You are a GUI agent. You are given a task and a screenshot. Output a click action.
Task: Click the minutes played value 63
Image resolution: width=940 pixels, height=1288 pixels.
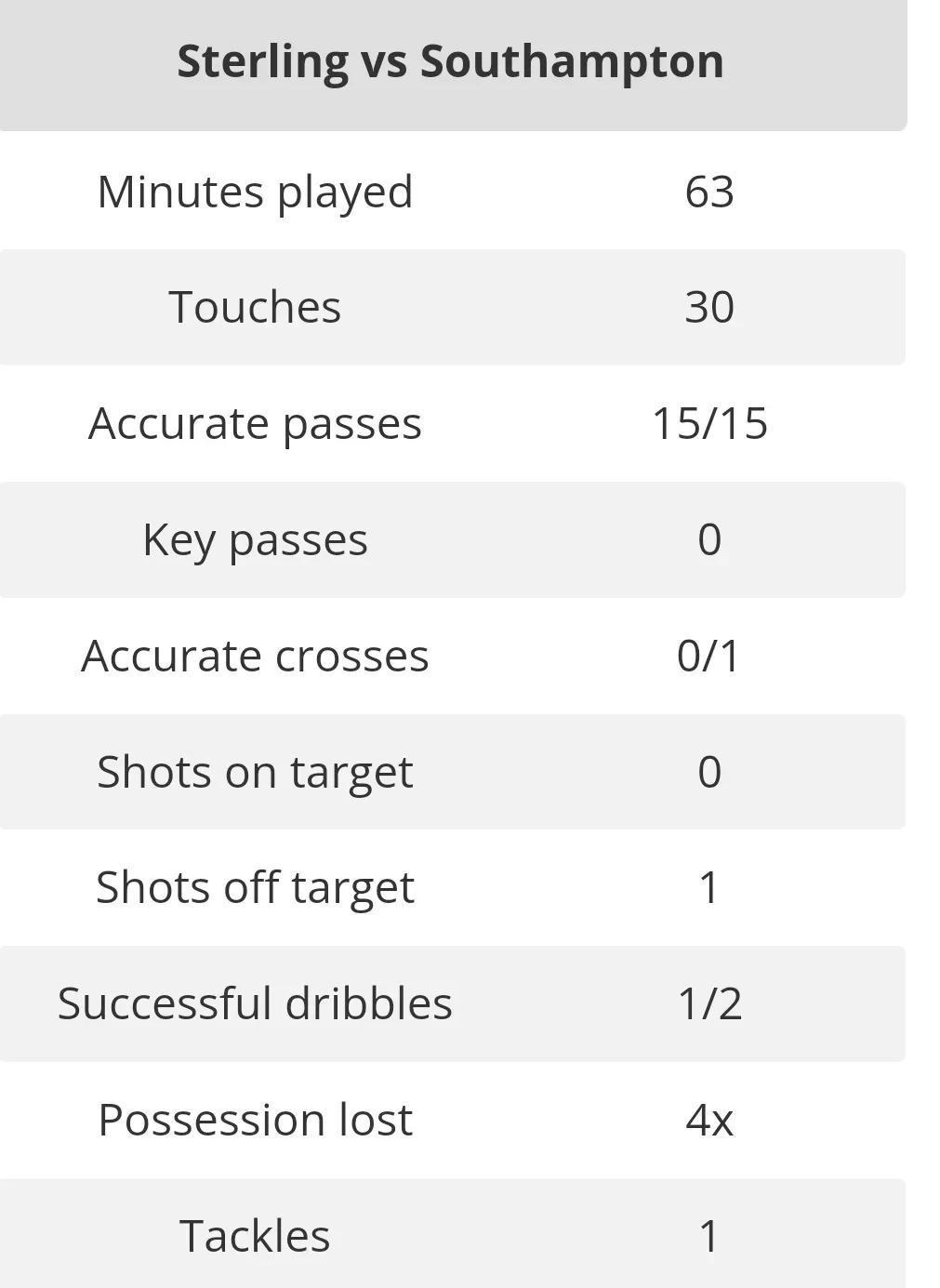(x=709, y=193)
